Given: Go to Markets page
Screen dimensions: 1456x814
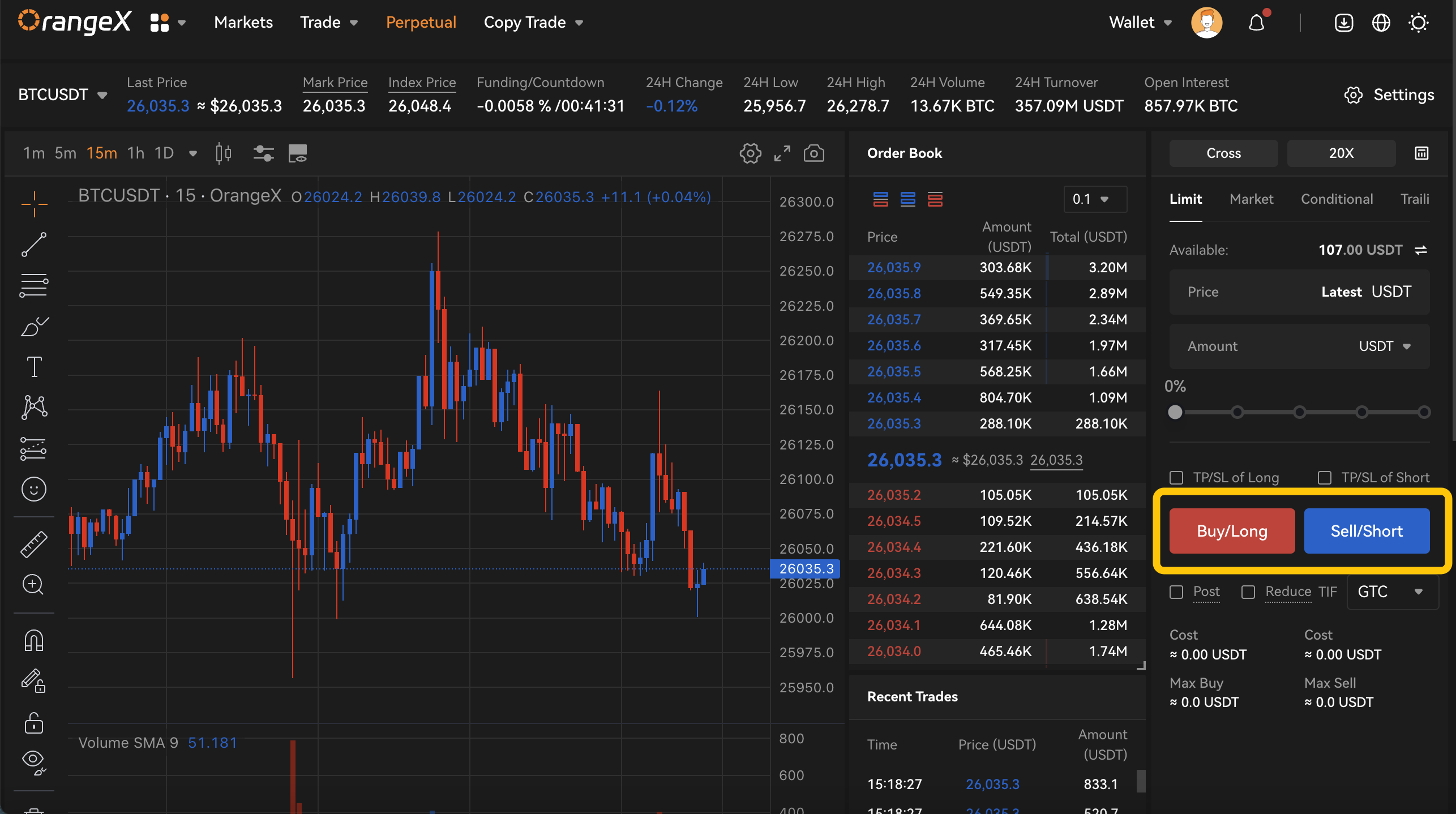Looking at the screenshot, I should pyautogui.click(x=243, y=23).
